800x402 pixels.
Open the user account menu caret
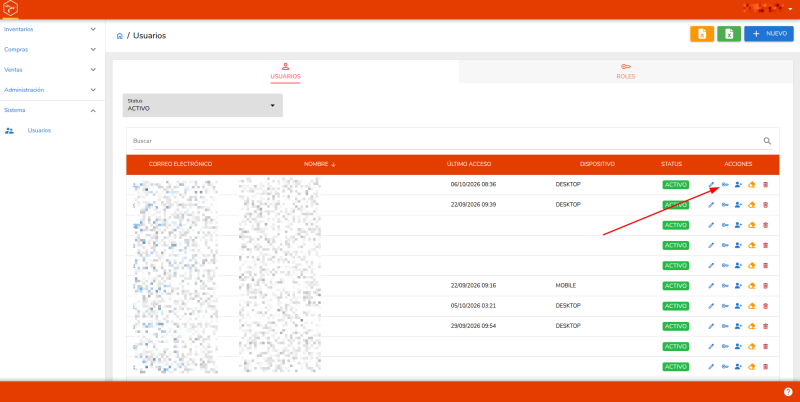pyautogui.click(x=790, y=9)
